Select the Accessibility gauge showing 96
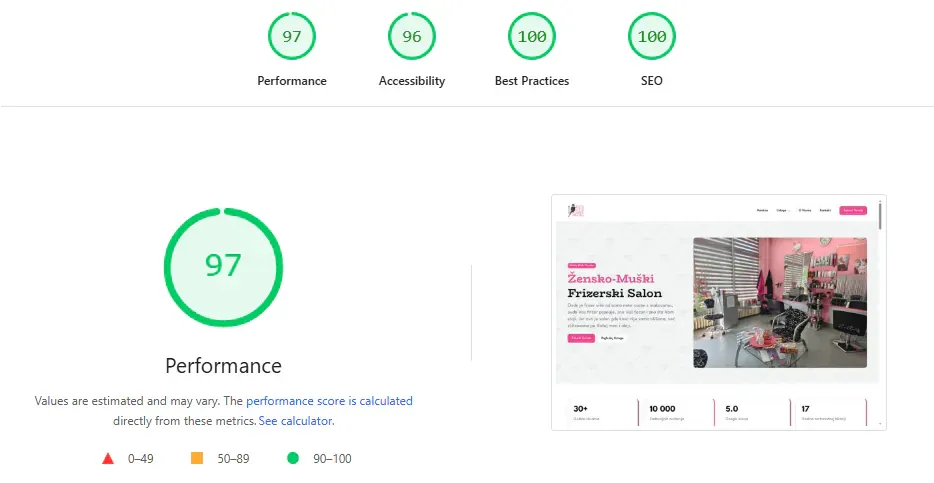934x483 pixels. pos(411,37)
